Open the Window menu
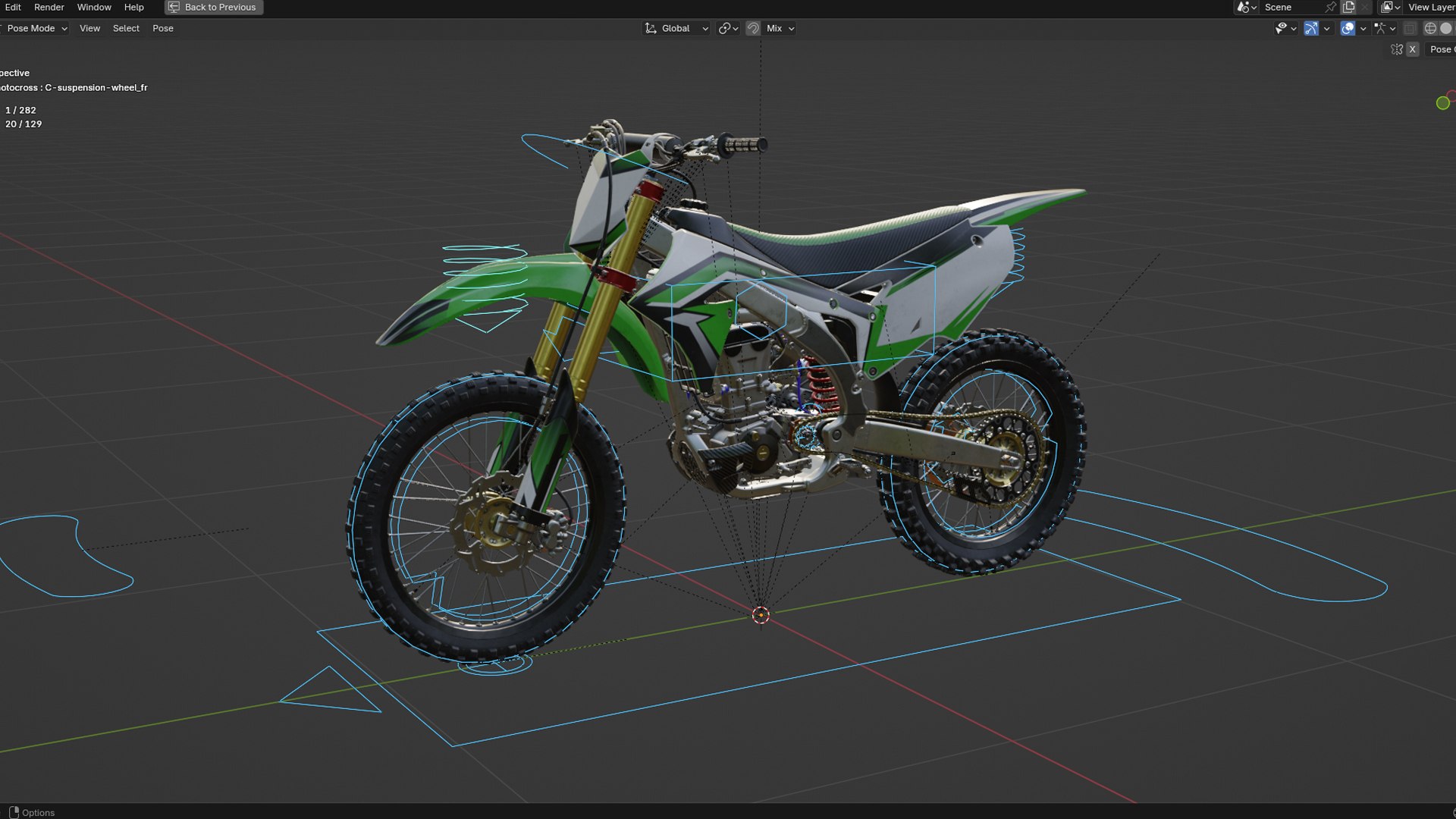This screenshot has width=1456, height=819. (94, 7)
